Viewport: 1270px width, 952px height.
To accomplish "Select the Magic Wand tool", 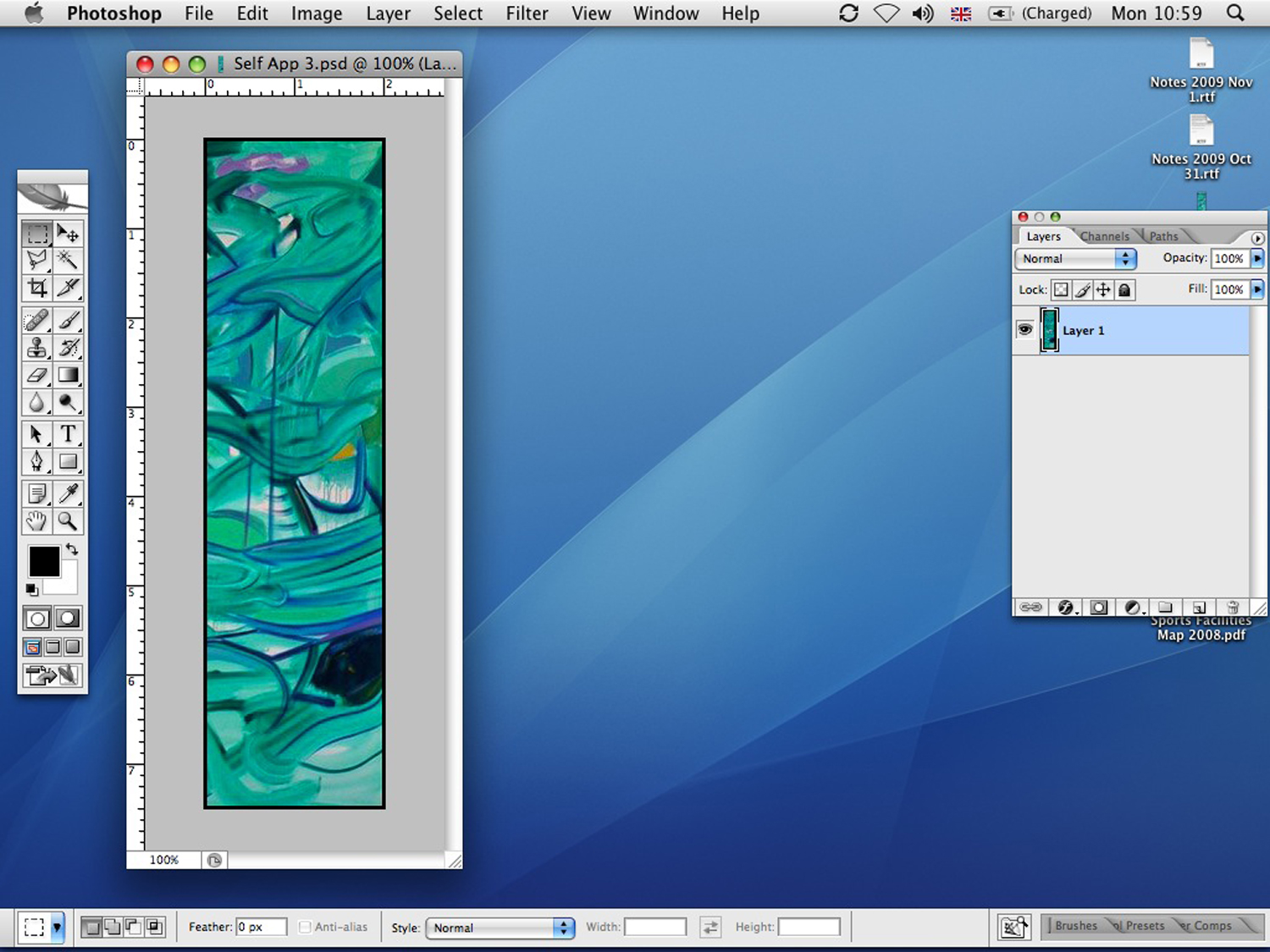I will coord(68,260).
